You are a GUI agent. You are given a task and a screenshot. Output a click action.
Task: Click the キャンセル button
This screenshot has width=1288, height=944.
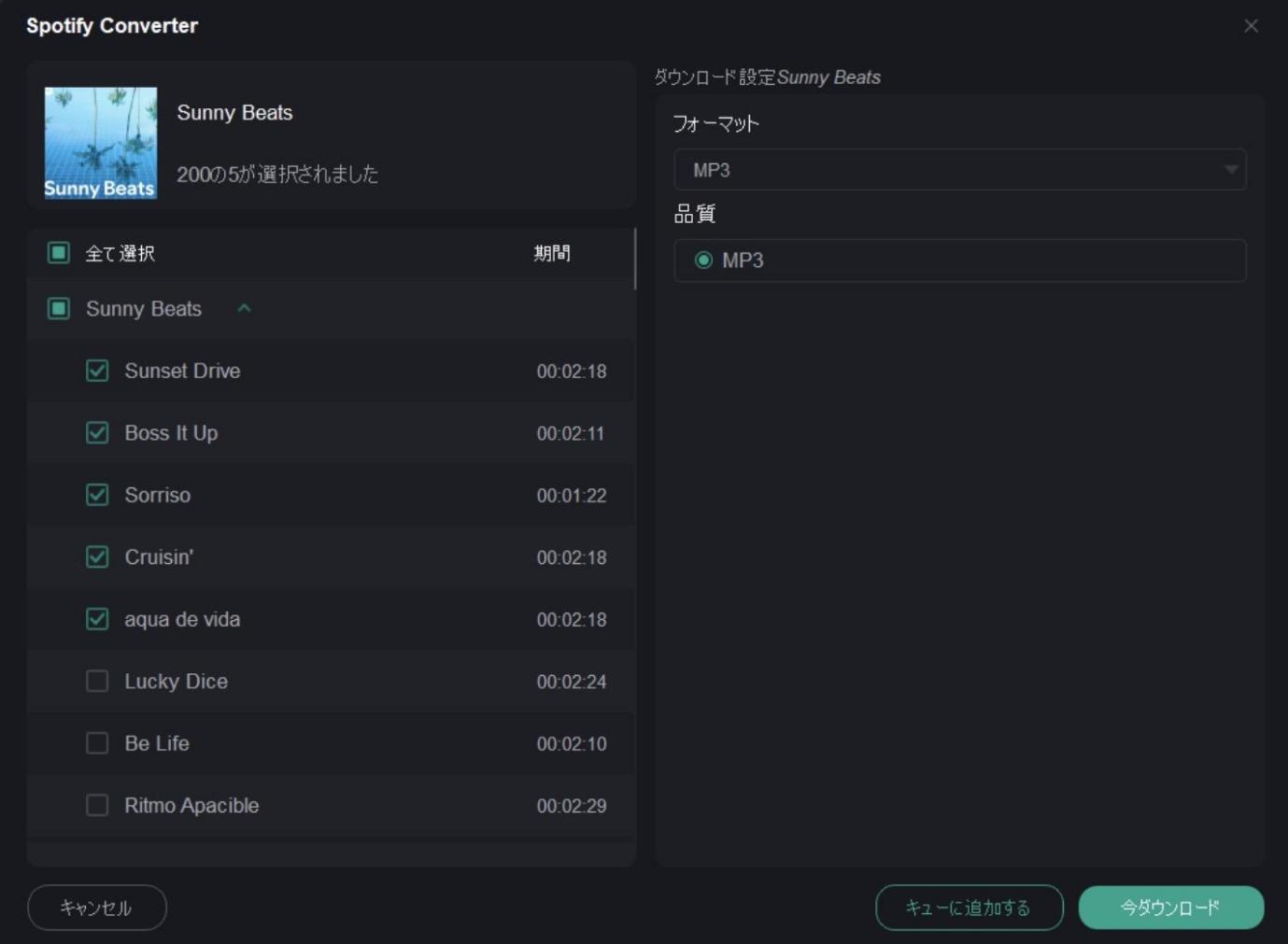pos(97,908)
